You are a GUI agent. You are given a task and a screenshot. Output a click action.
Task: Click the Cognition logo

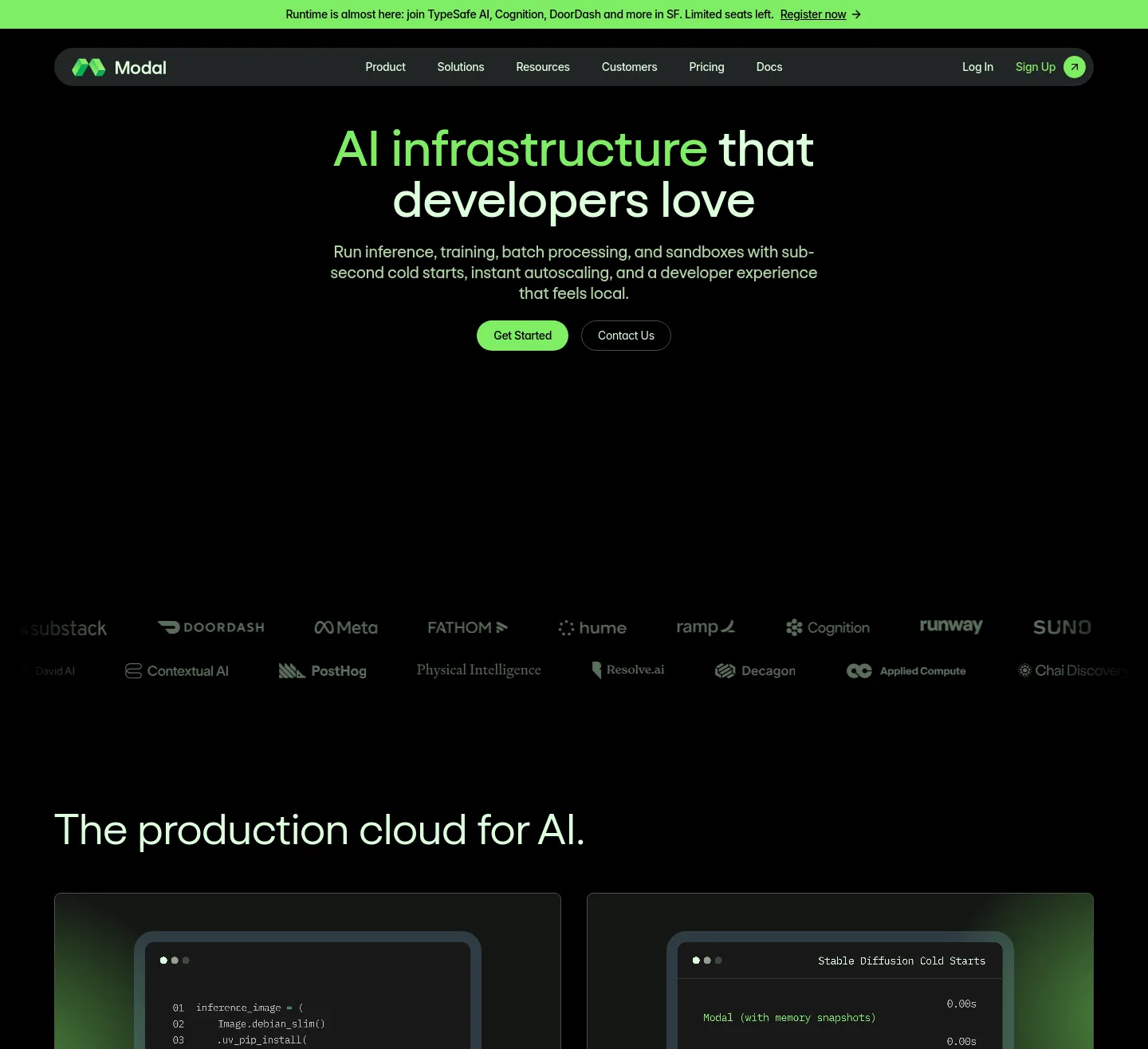point(828,627)
